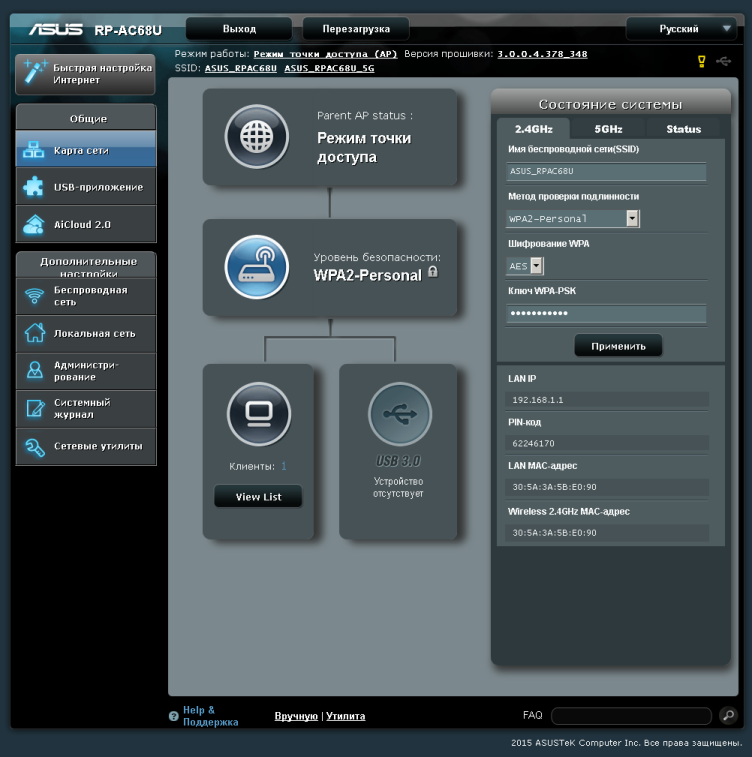Open the Сетевые утилиты menu item
Image resolution: width=752 pixels, height=757 pixels.
click(x=86, y=447)
